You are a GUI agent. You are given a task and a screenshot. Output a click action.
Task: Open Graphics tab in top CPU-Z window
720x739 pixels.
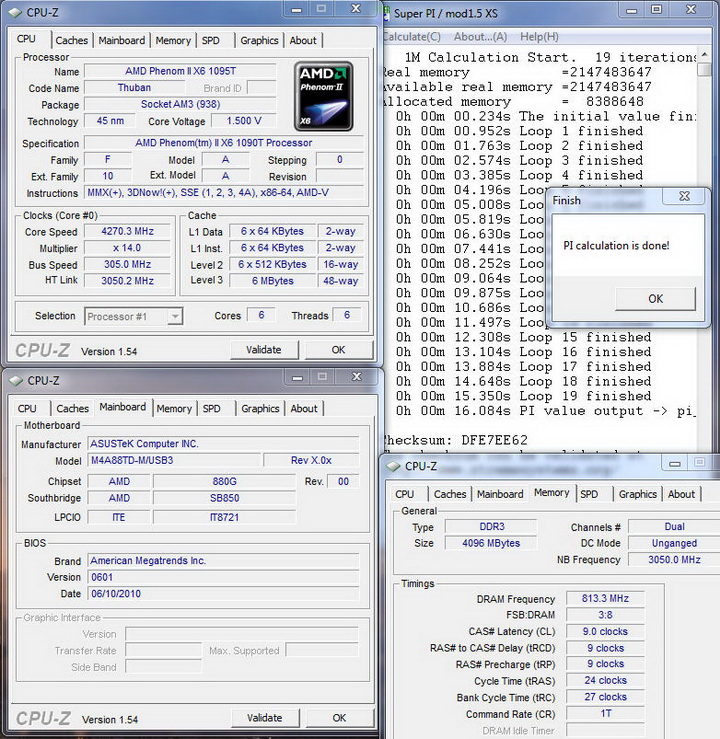tap(259, 41)
